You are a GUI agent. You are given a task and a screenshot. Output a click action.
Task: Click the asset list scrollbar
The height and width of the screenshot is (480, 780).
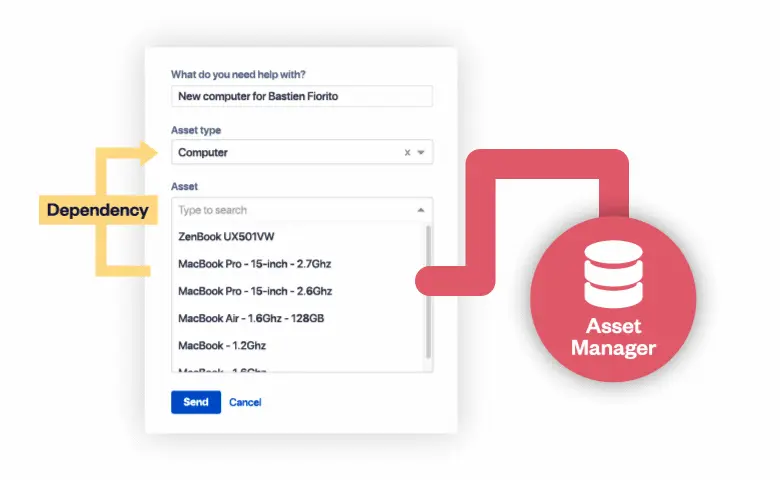tap(429, 290)
